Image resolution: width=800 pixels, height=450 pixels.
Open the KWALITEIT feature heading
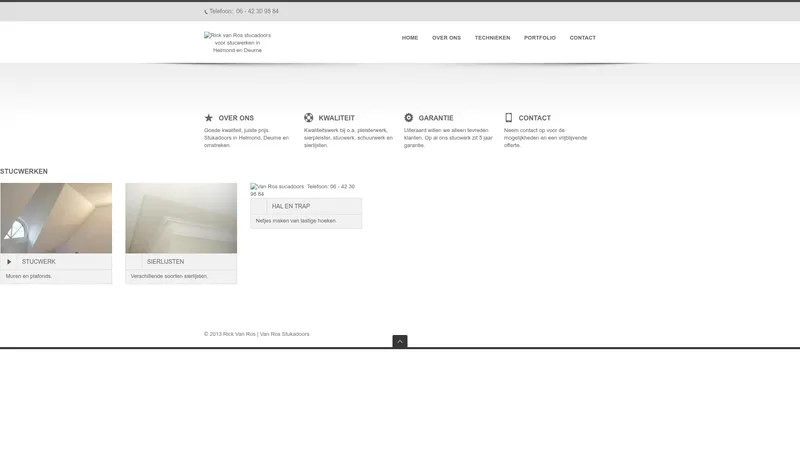336,118
